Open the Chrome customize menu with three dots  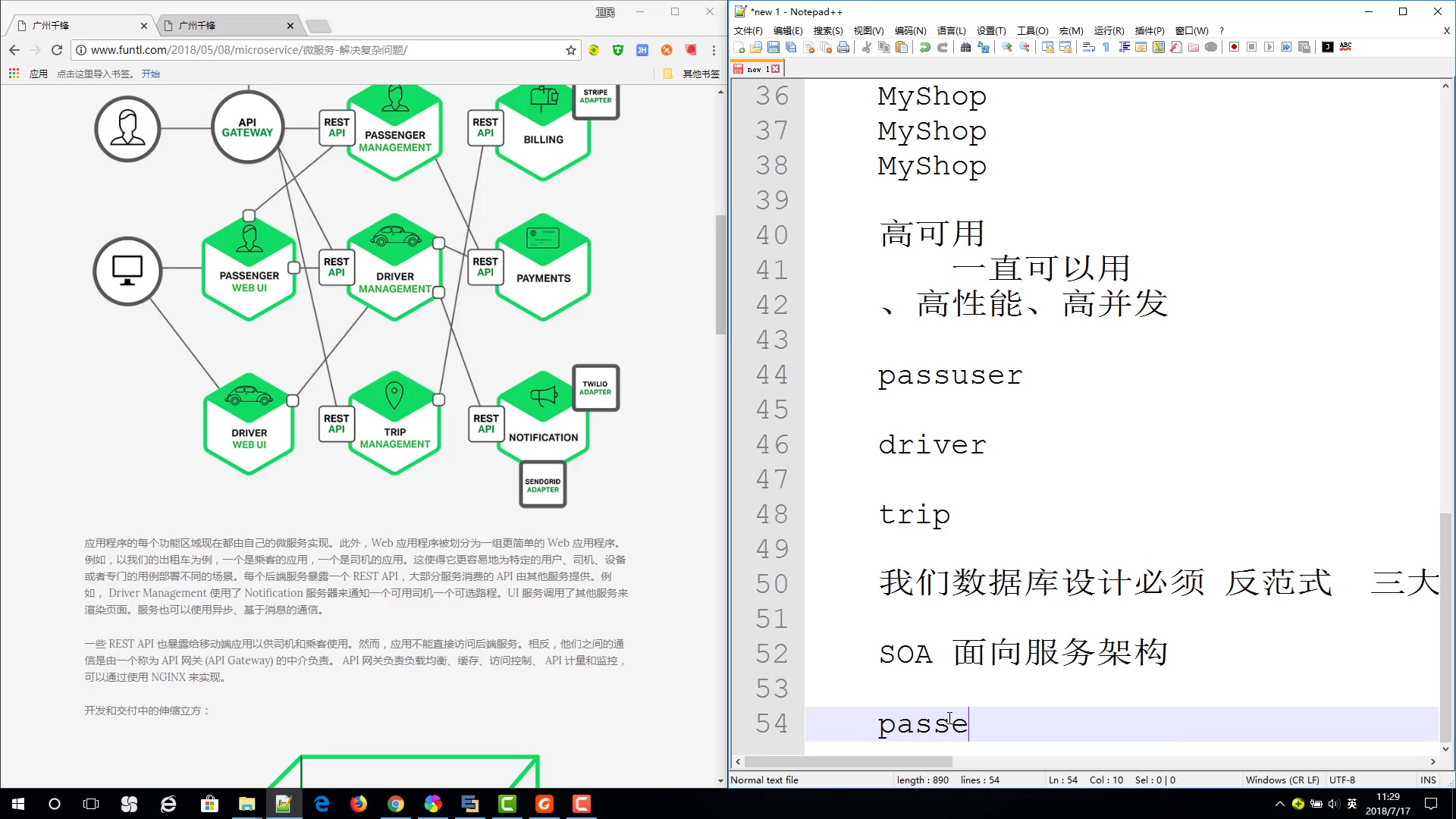[x=714, y=50]
